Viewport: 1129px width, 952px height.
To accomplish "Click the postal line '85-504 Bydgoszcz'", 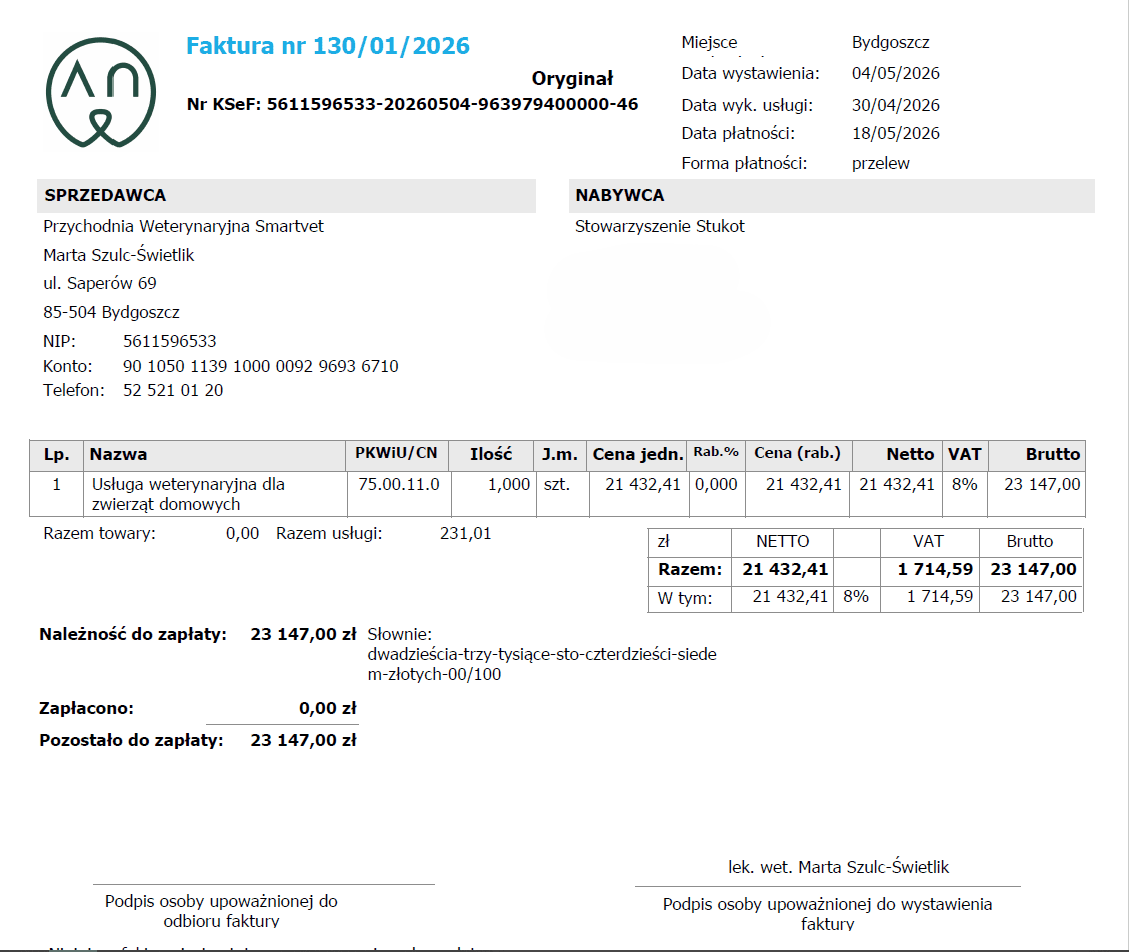I will click(x=112, y=313).
